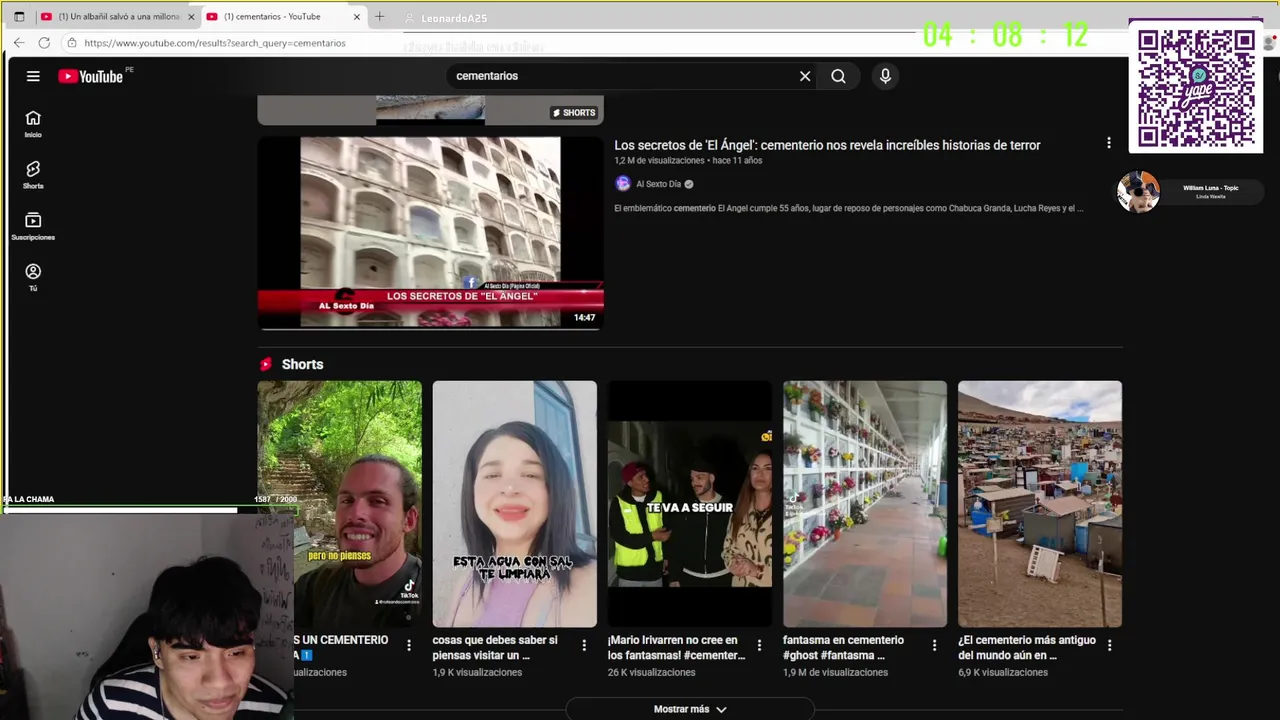
Task: Open the oldest desert cemetery short thumbnail
Action: [x=1040, y=504]
